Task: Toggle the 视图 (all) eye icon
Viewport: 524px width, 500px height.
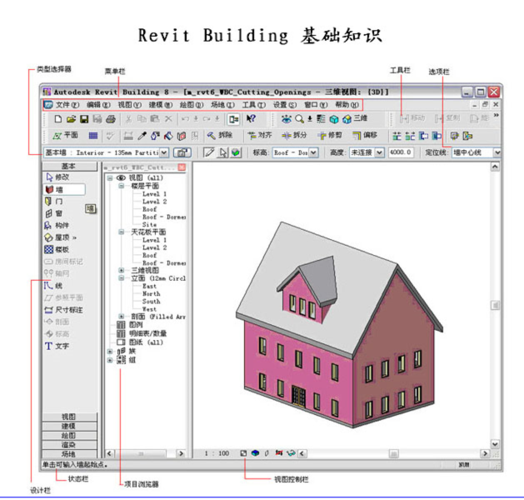Action: 121,178
